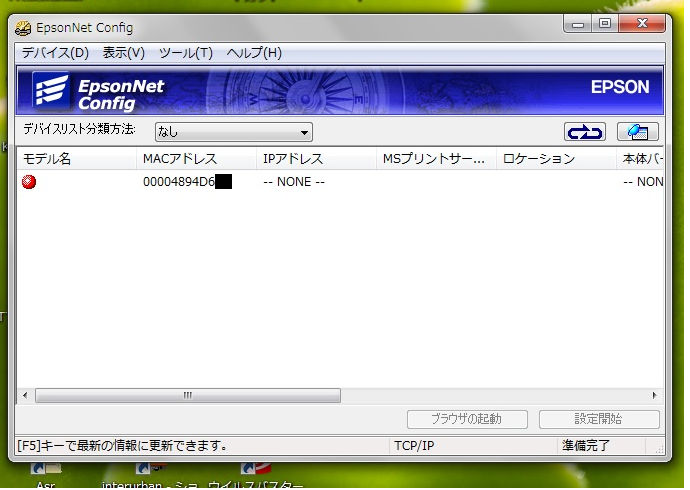Image resolution: width=690 pixels, height=490 pixels.
Task: Click the EpsonNet Config title bar icon
Action: pos(22,28)
